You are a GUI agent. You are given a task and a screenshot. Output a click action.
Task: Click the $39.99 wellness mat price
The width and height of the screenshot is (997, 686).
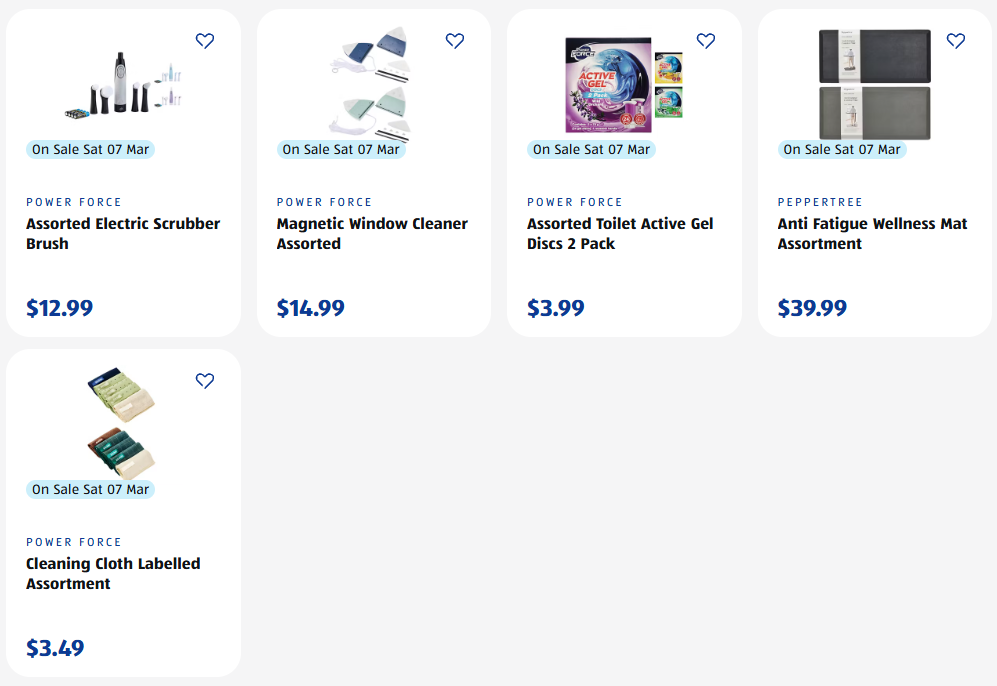812,308
